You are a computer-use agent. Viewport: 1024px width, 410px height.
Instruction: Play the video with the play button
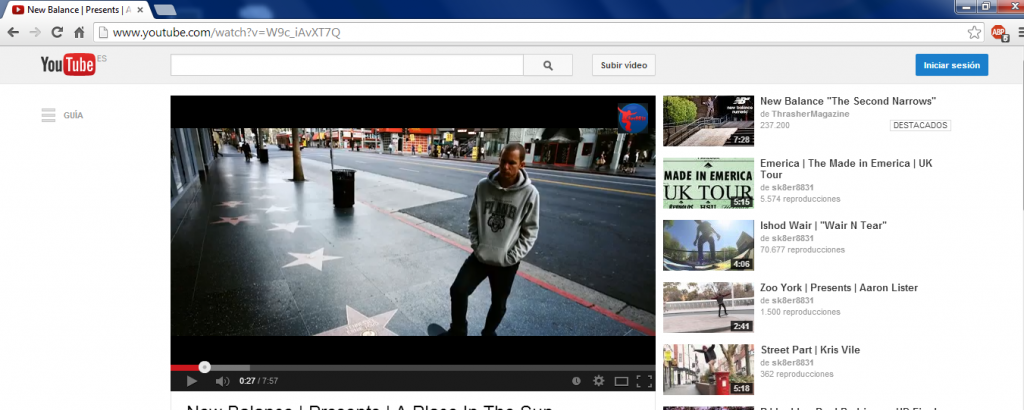[191, 381]
